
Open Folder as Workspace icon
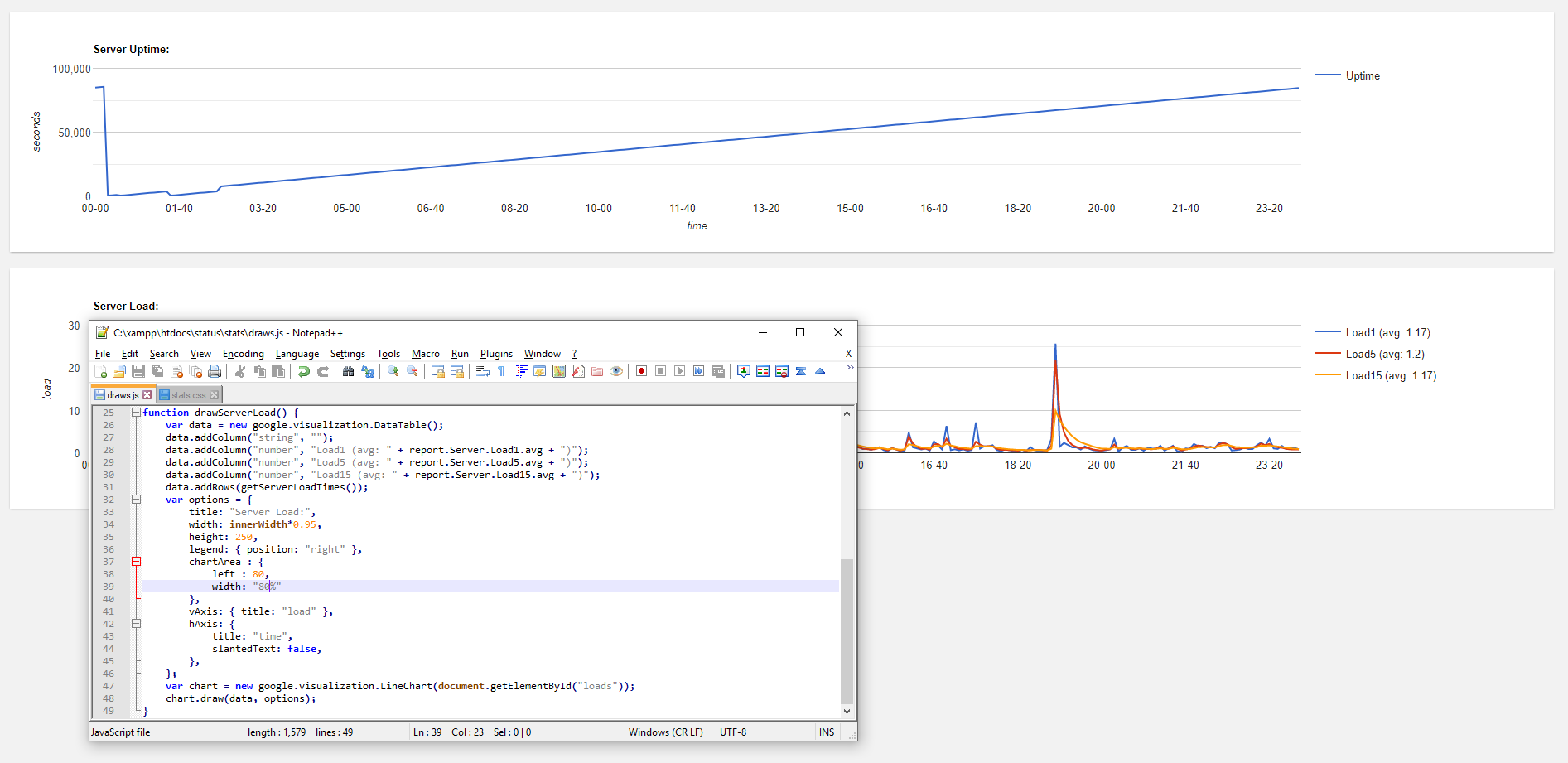[x=597, y=371]
